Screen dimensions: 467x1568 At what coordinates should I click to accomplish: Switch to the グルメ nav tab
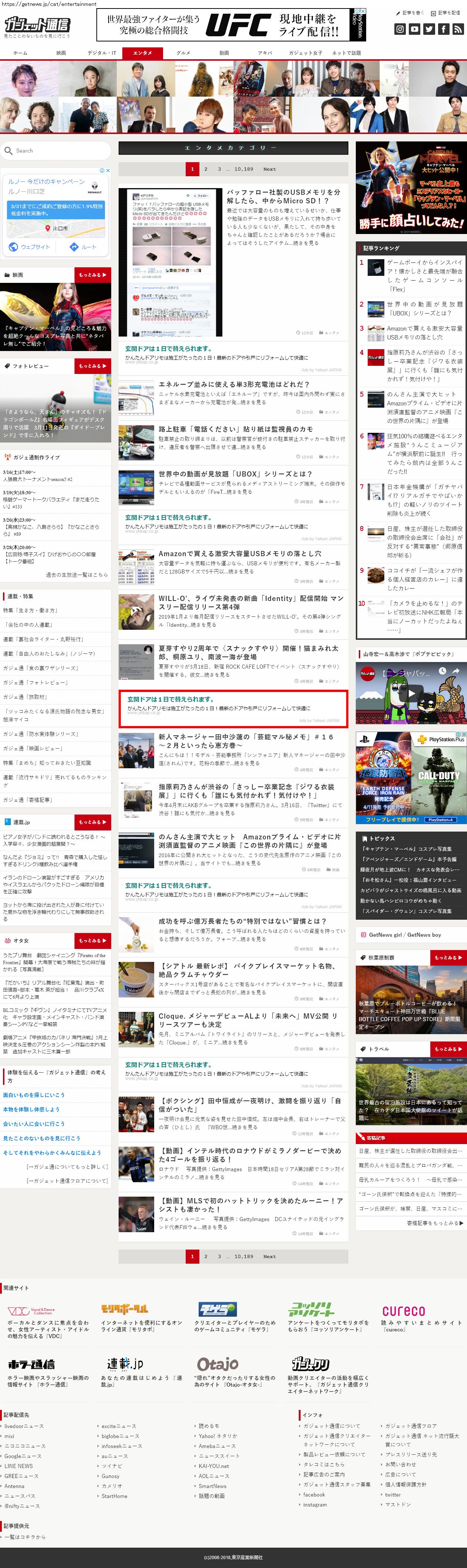[183, 53]
